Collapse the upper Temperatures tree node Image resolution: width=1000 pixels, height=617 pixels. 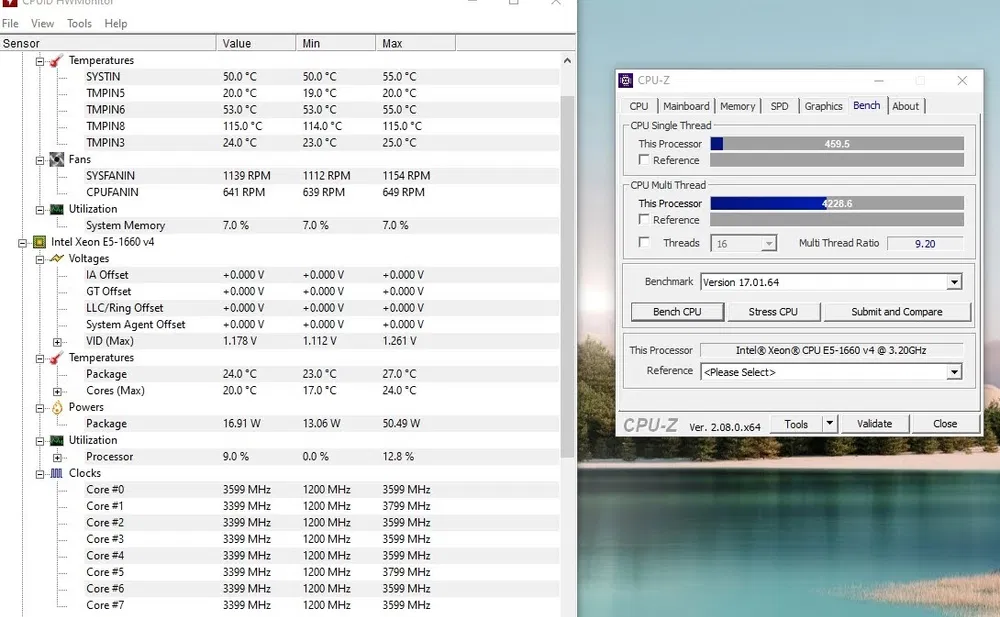coord(40,61)
